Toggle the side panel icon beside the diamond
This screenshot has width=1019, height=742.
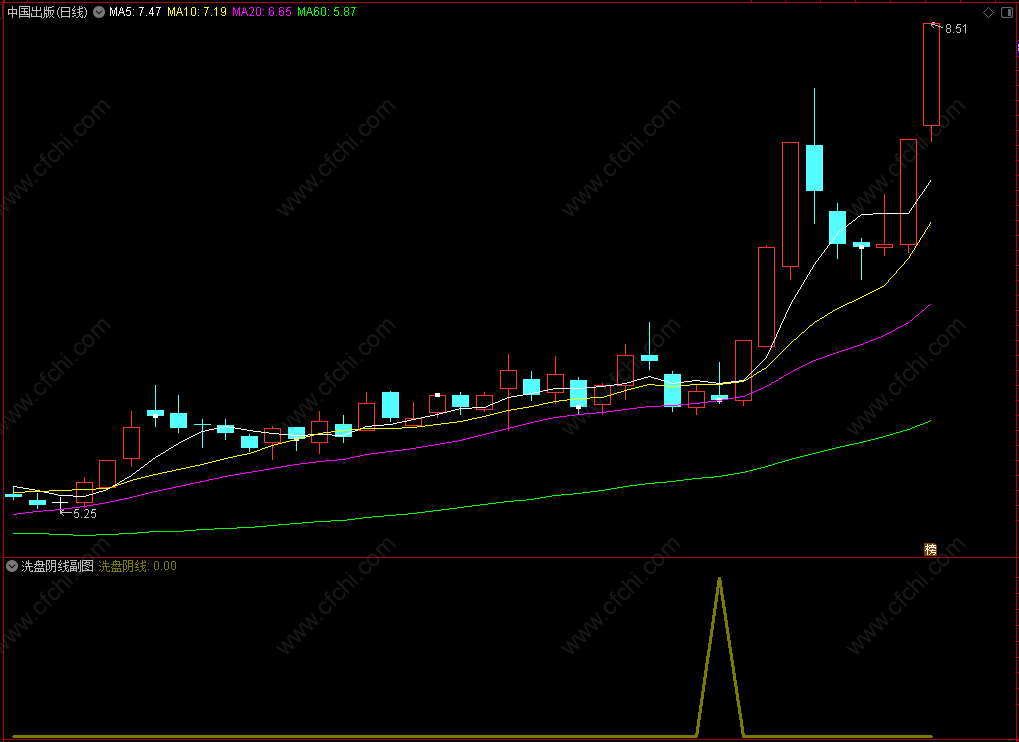click(x=1006, y=12)
